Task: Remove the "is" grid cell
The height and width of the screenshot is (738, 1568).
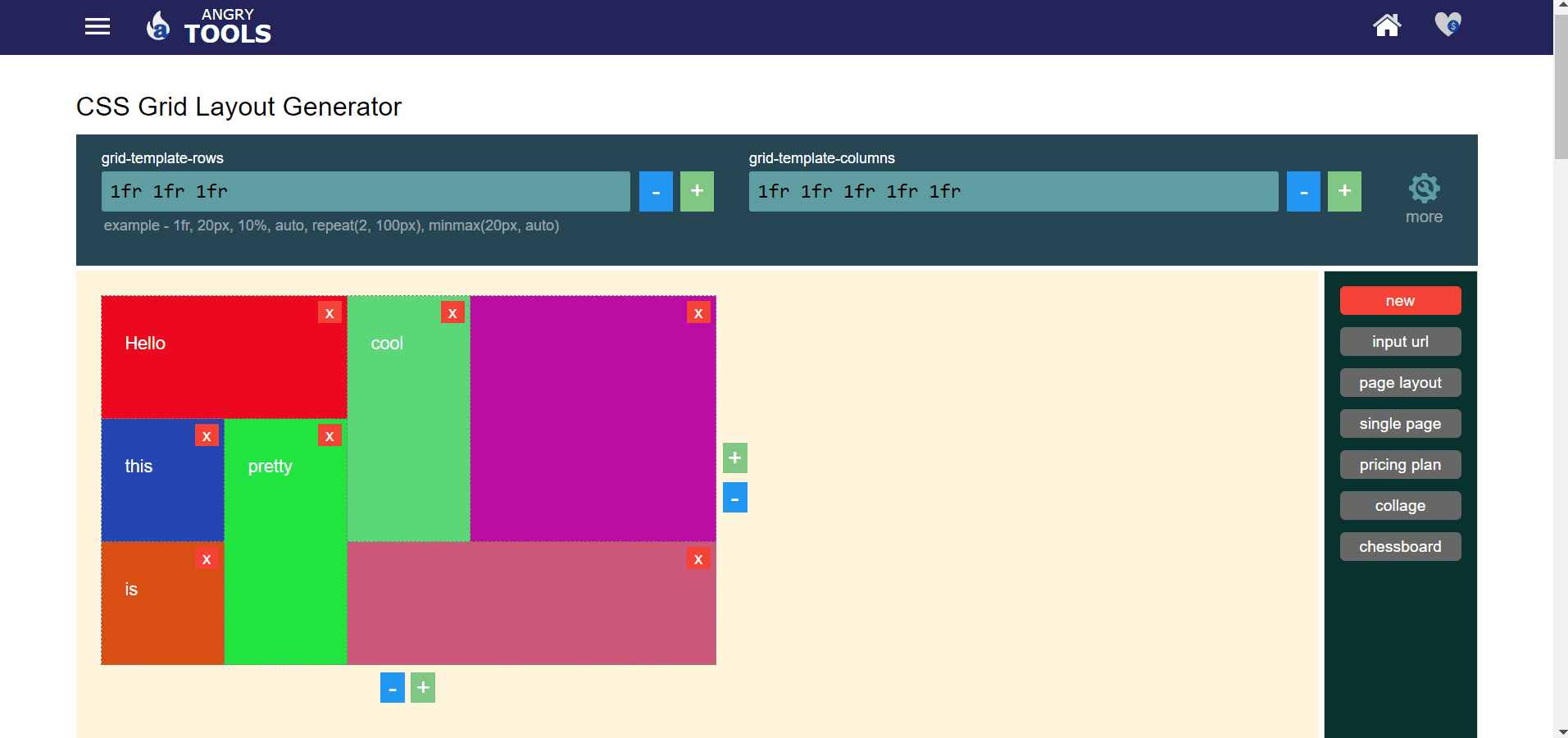Action: point(207,558)
